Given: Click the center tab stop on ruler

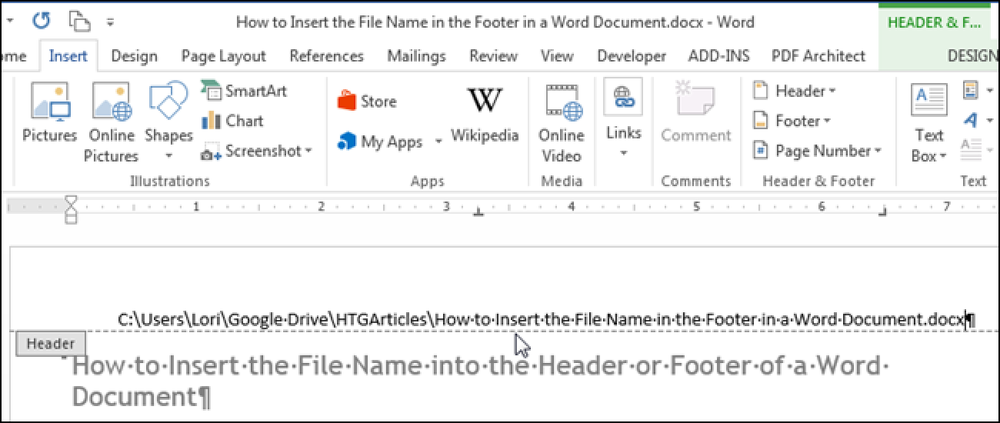Looking at the screenshot, I should (478, 212).
